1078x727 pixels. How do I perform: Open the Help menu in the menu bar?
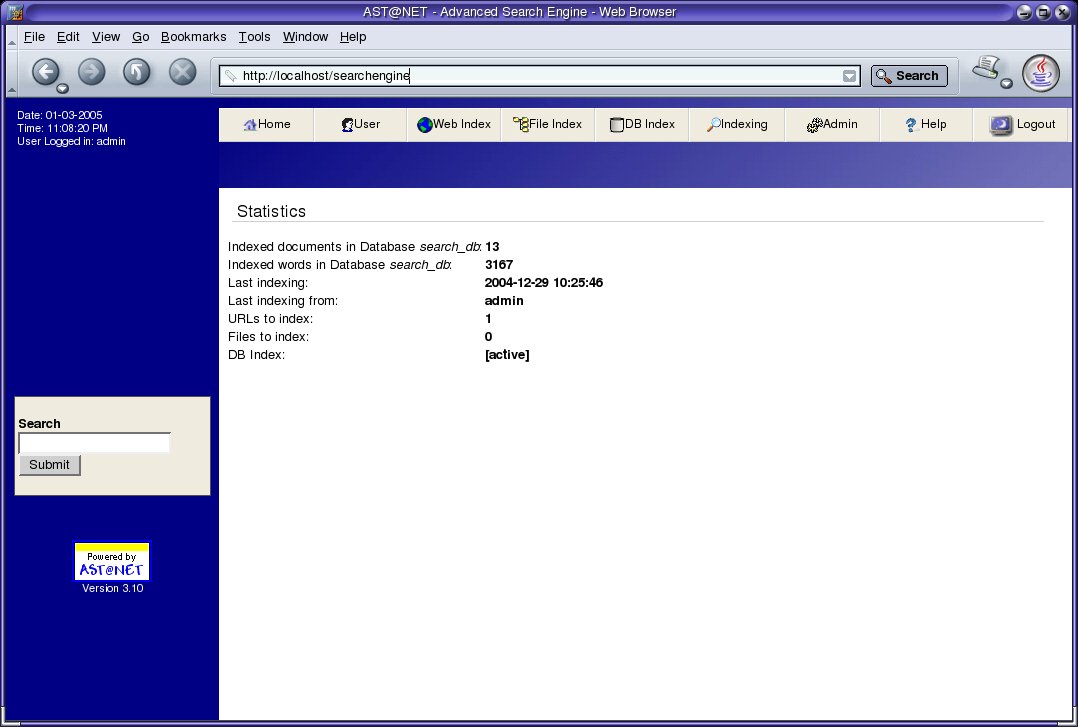[353, 37]
